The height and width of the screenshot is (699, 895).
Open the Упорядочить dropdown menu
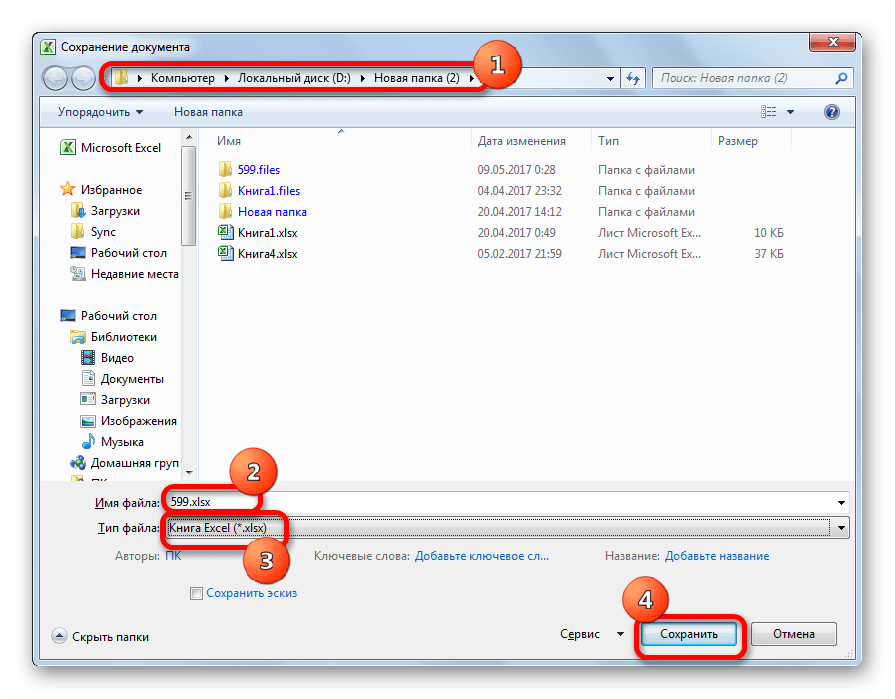(x=100, y=112)
